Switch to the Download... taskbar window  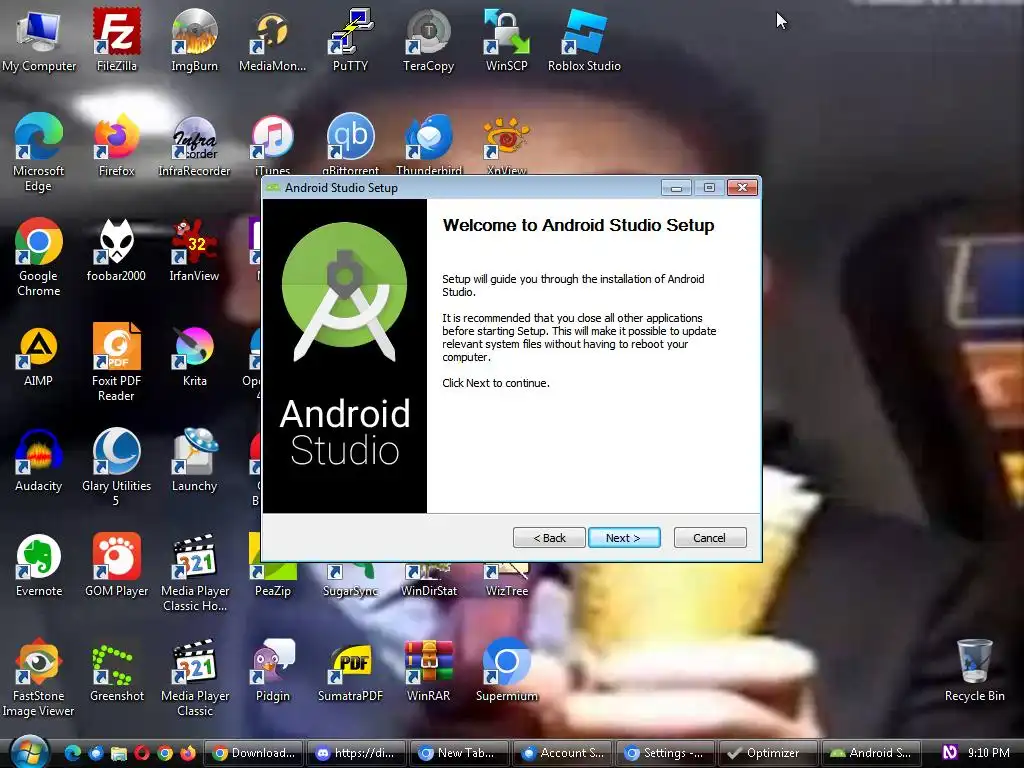pos(254,753)
